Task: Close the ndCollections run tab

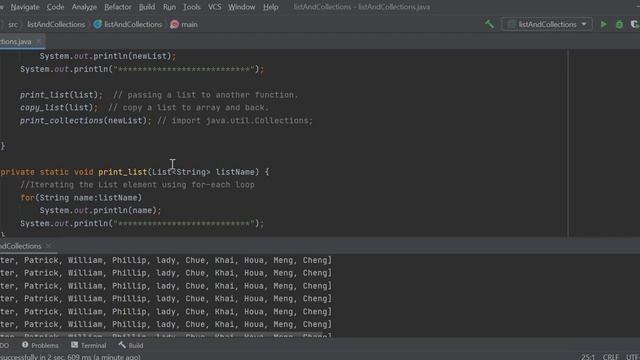Action: pyautogui.click(x=49, y=246)
